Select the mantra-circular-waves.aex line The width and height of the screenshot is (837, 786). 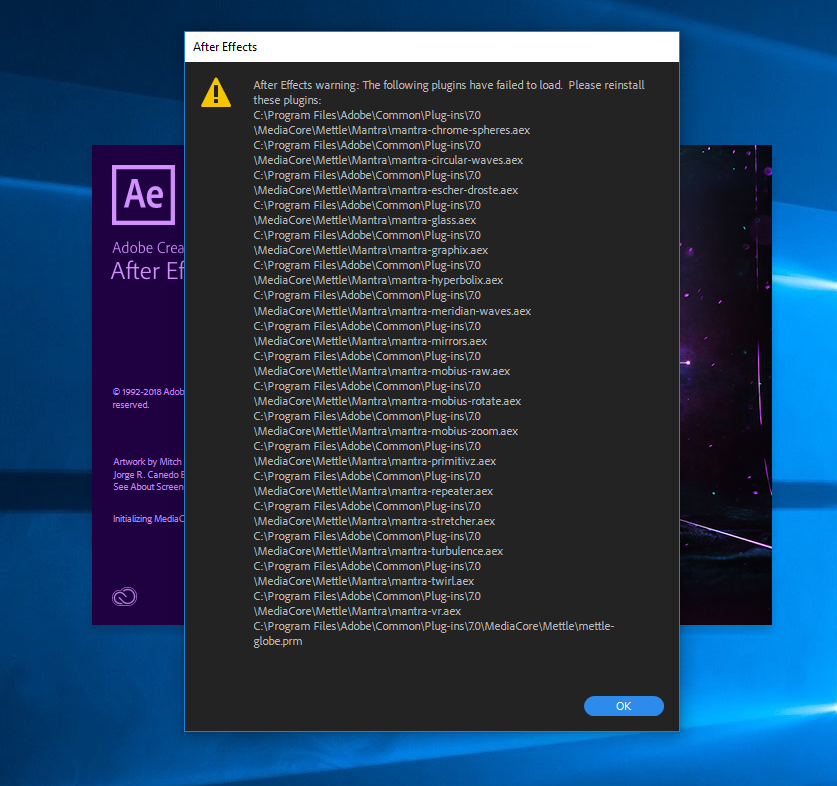coord(388,160)
